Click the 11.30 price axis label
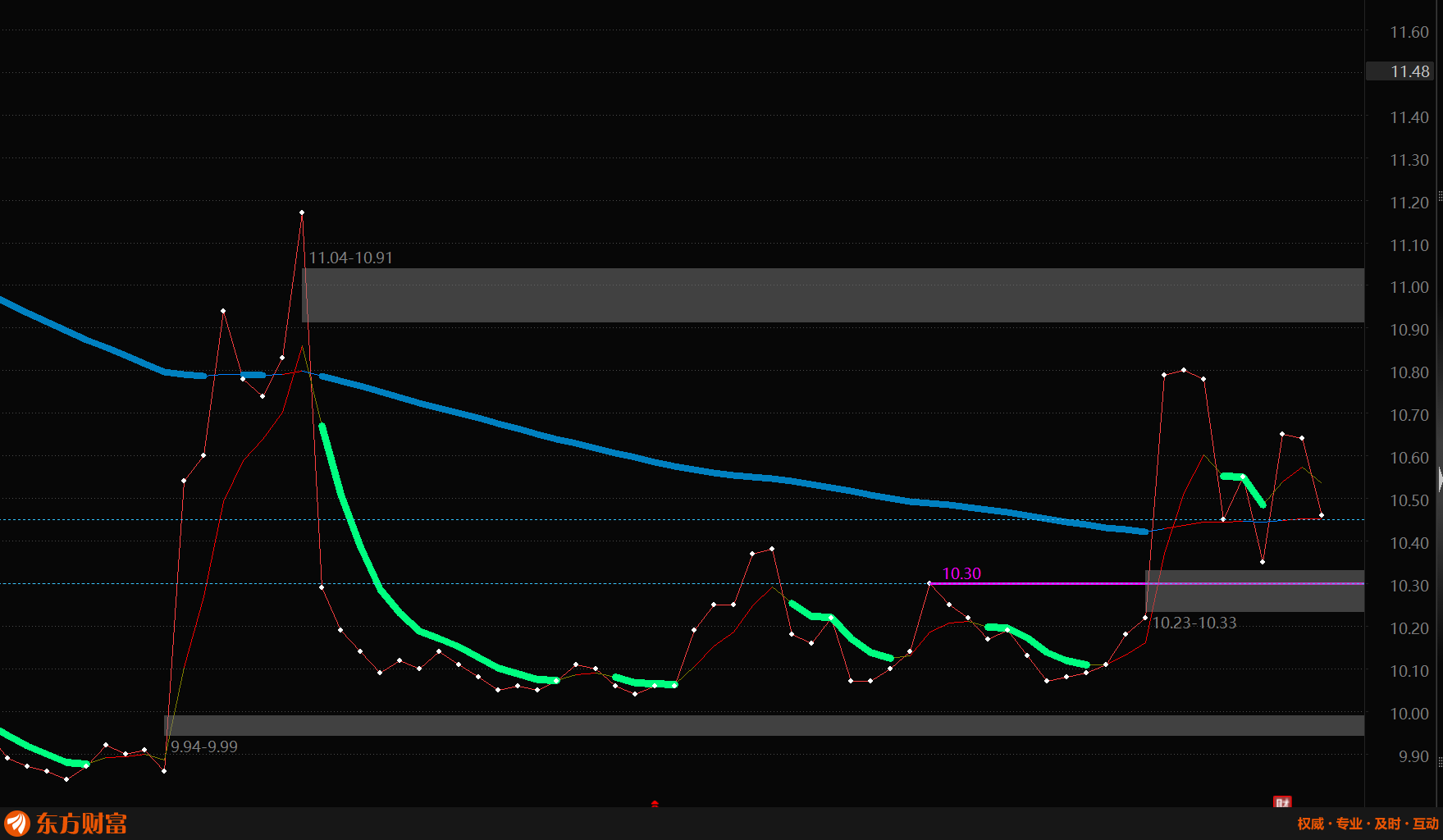This screenshot has height=840, width=1443. (x=1409, y=160)
